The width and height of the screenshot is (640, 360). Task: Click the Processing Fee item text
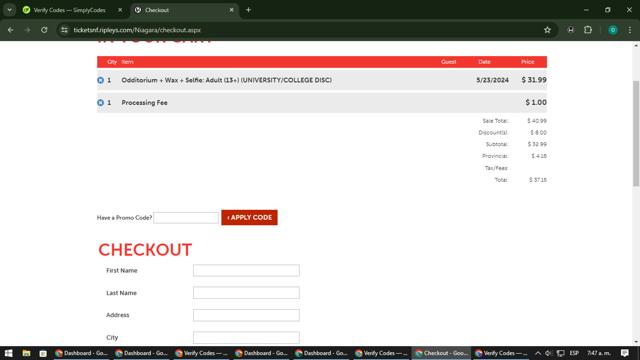point(144,103)
